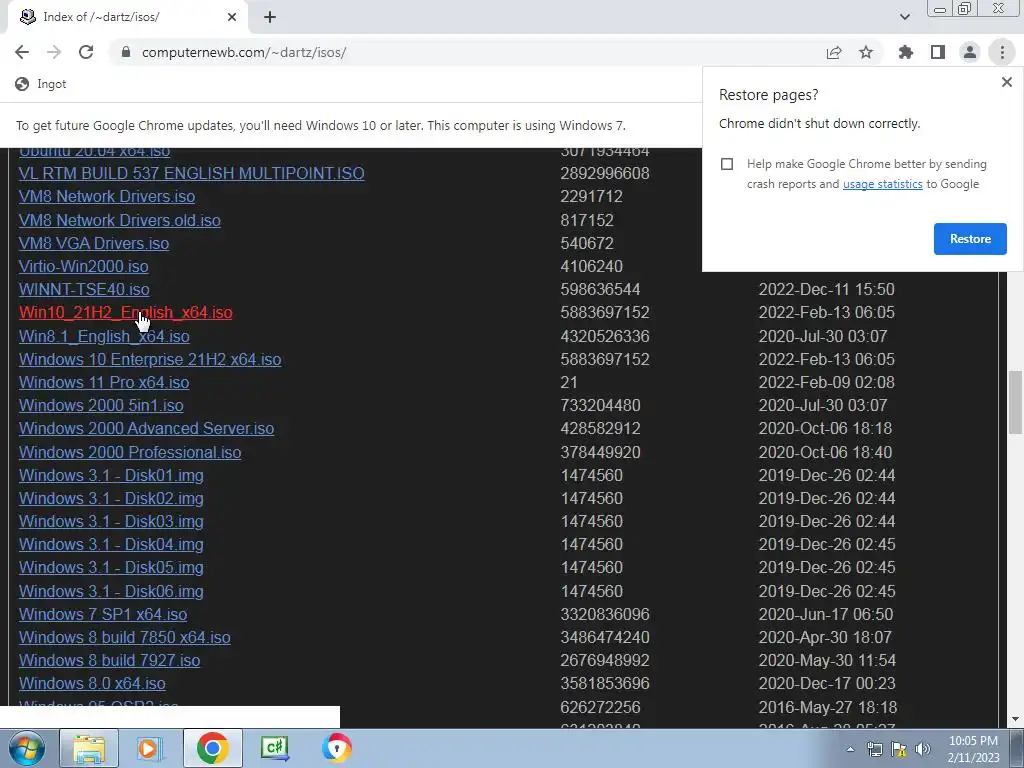Open the Chrome profile avatar
This screenshot has width=1024, height=768.
coord(970,52)
